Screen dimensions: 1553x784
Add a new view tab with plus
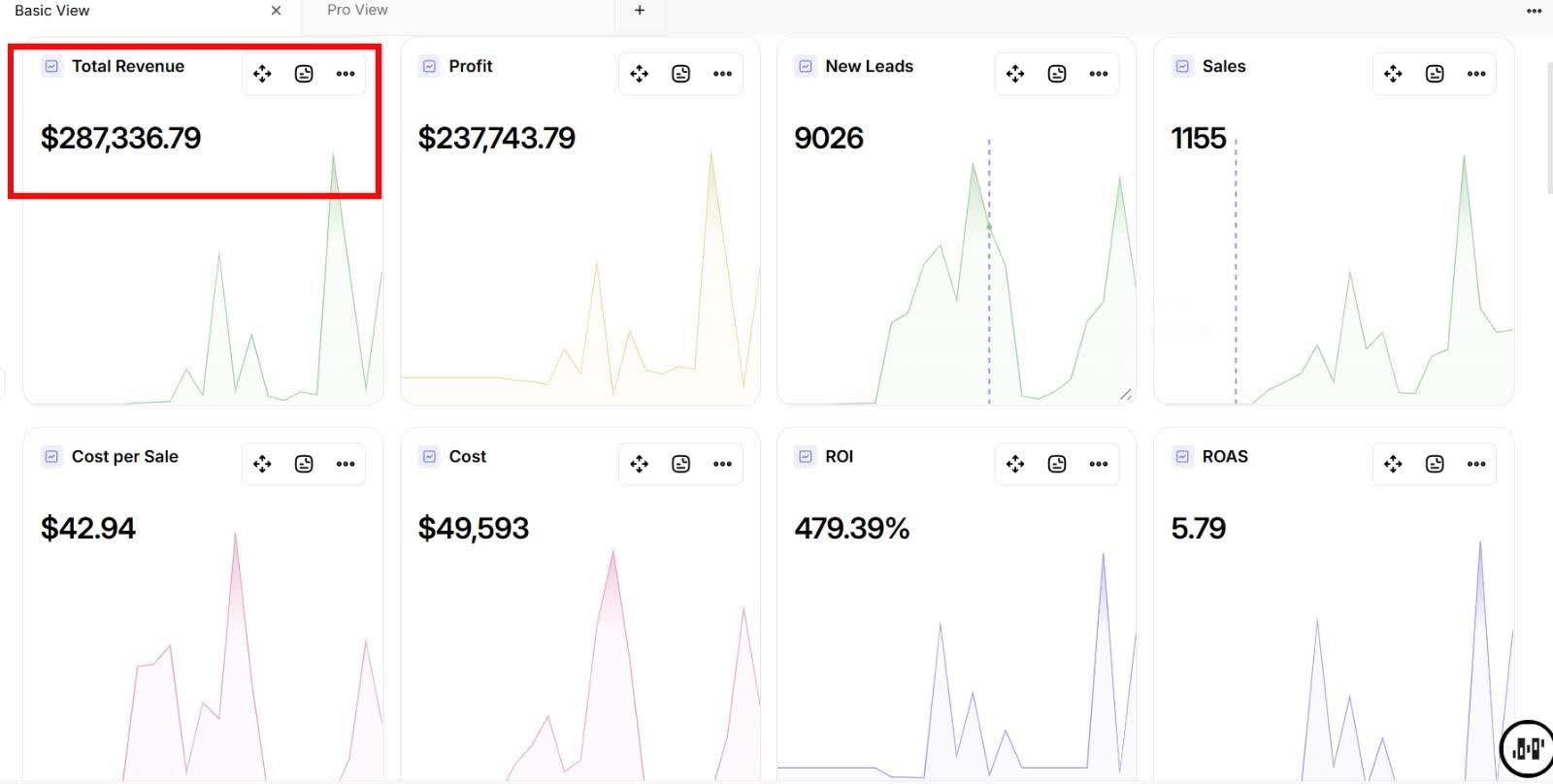pos(640,10)
